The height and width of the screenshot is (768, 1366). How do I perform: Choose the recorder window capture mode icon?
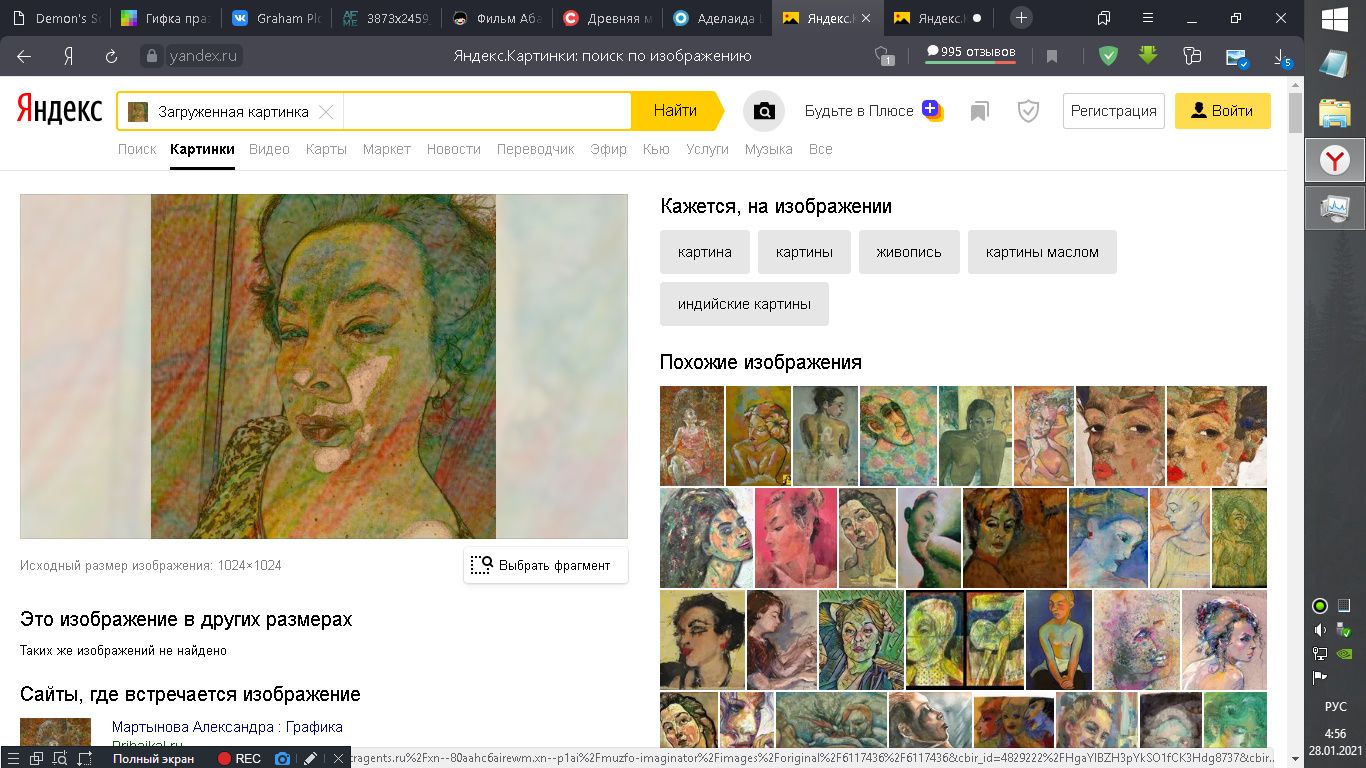coord(36,759)
